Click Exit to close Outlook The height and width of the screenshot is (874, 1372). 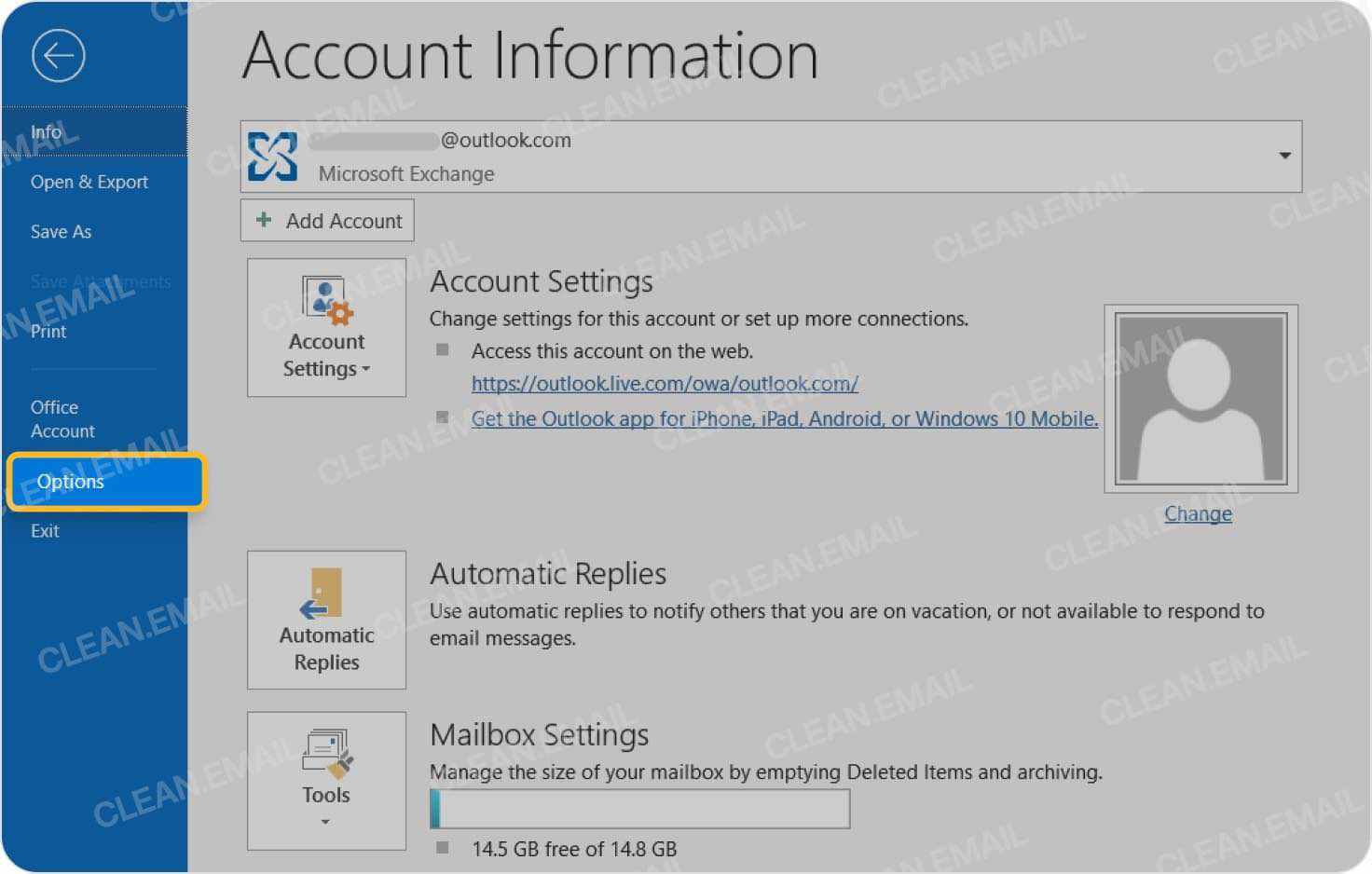[x=44, y=530]
